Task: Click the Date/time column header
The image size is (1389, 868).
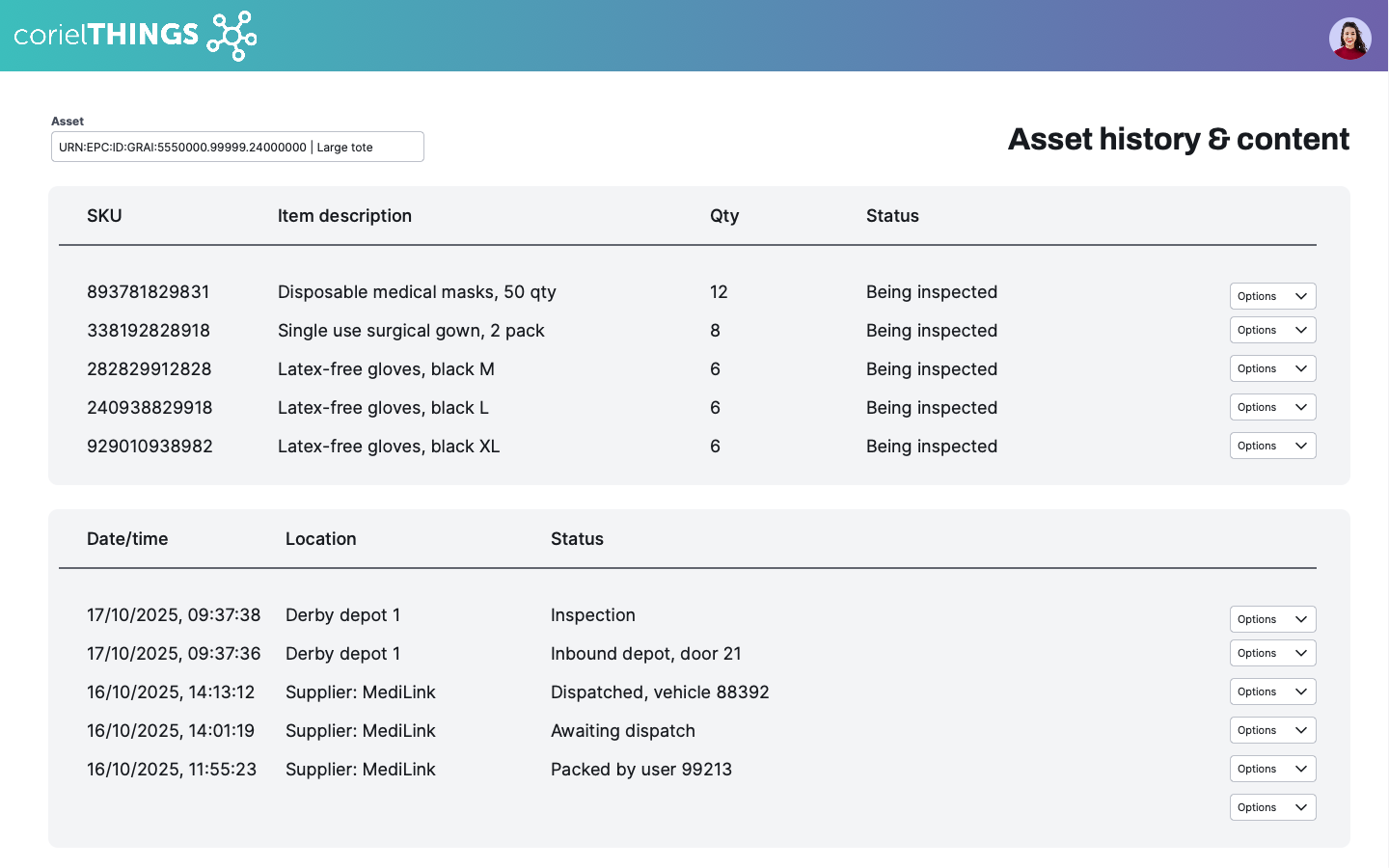Action: (x=127, y=539)
